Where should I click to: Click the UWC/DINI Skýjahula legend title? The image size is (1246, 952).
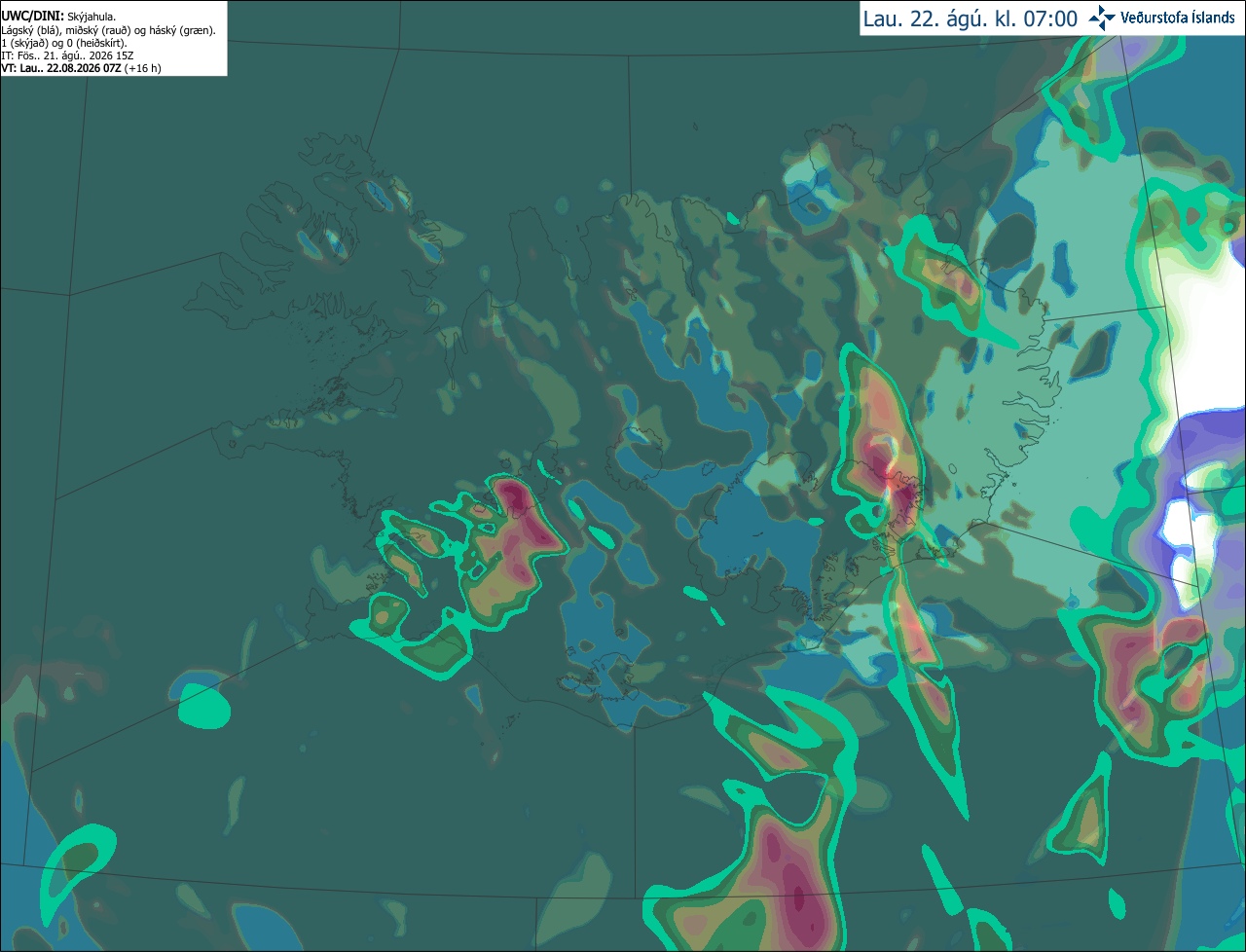pos(58,17)
